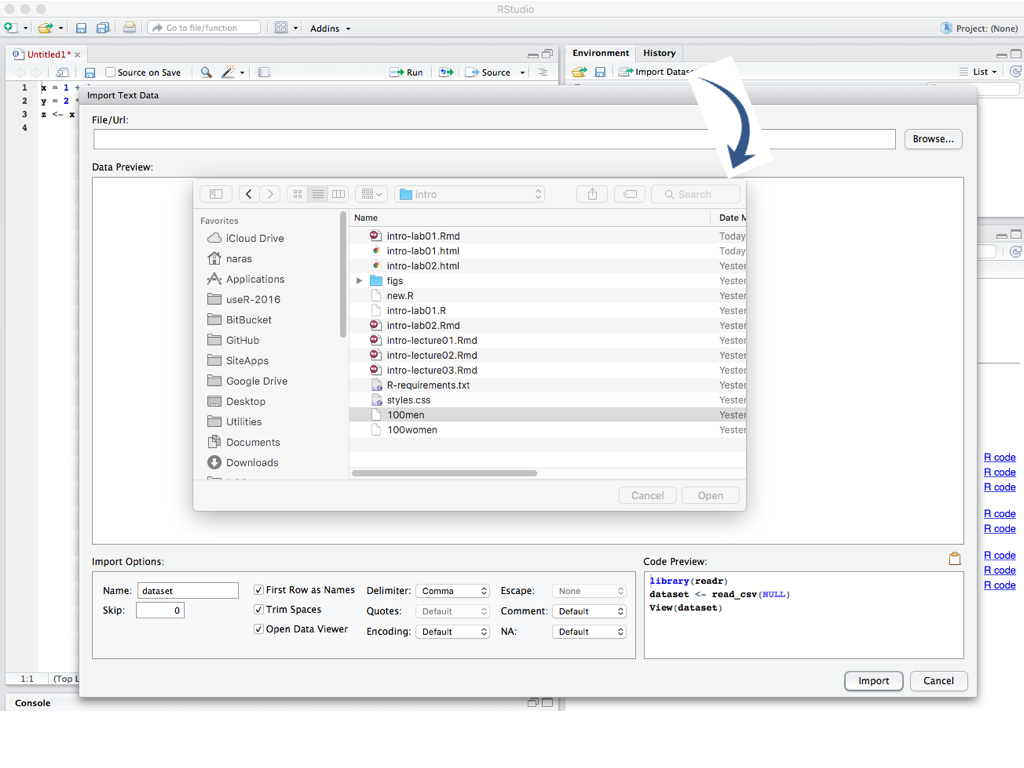Viewport: 1024px width, 768px height.
Task: Uncheck First Row as Names
Action: tap(259, 590)
